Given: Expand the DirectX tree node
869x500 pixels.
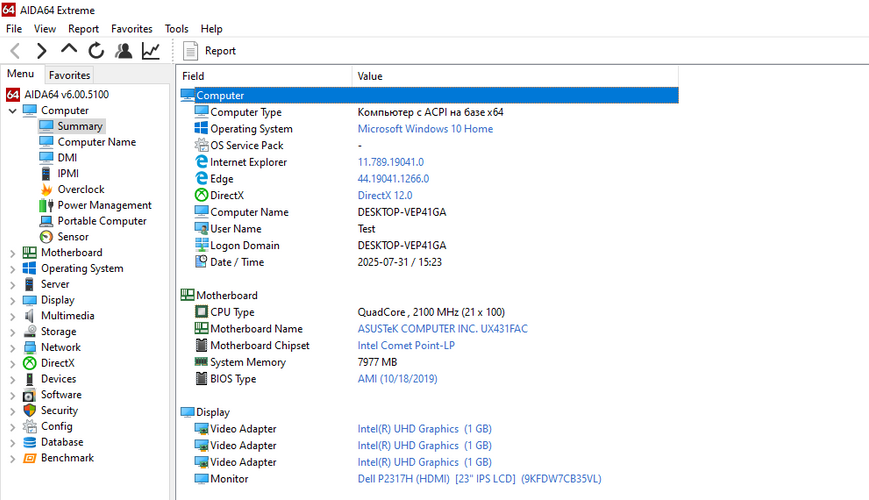Looking at the screenshot, I should click(12, 364).
